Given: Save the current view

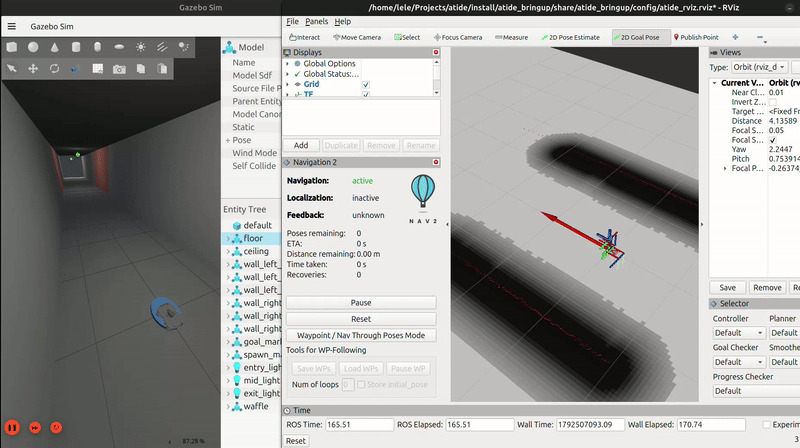Looking at the screenshot, I should click(x=728, y=288).
